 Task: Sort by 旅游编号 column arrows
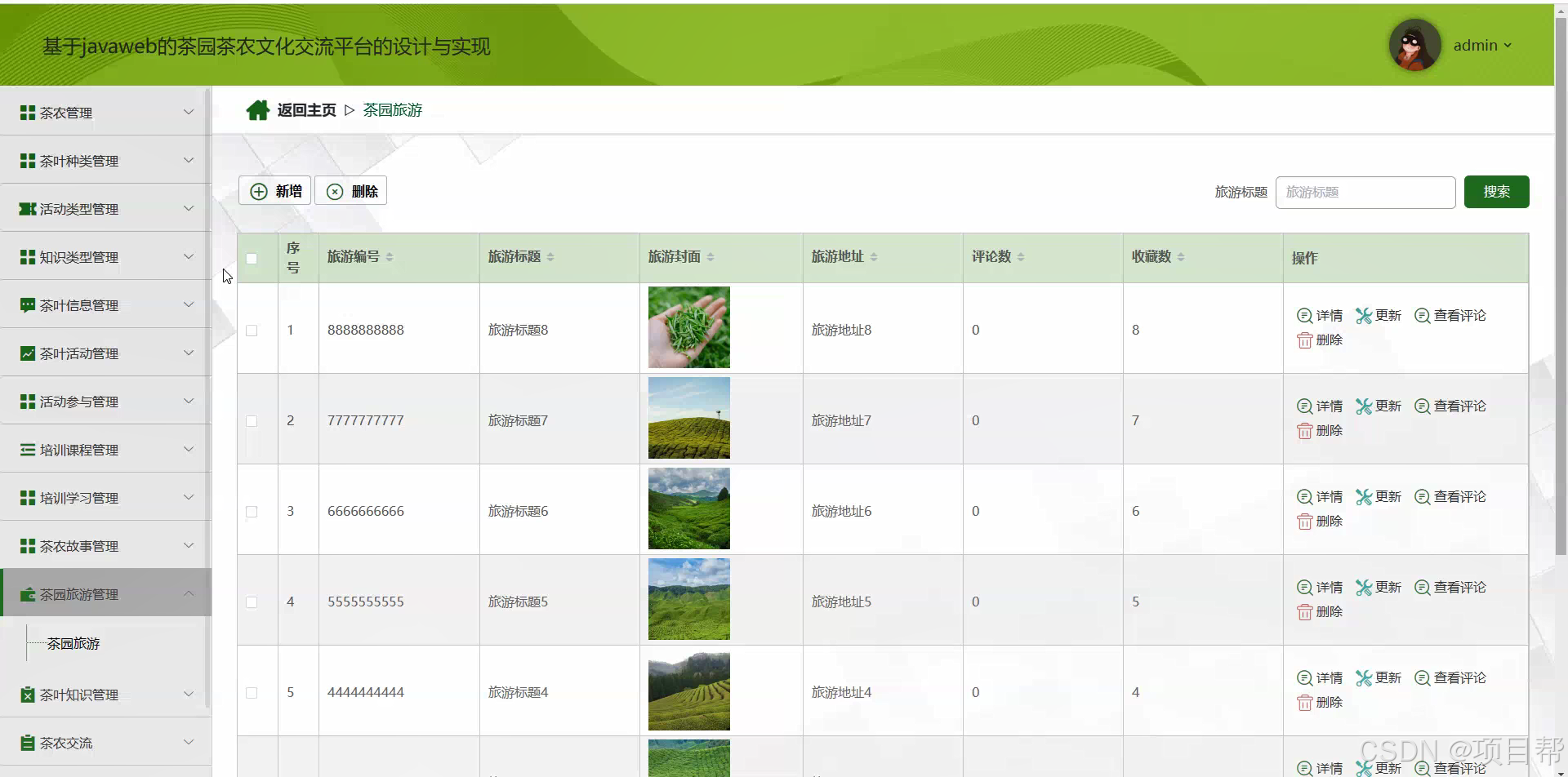(390, 257)
